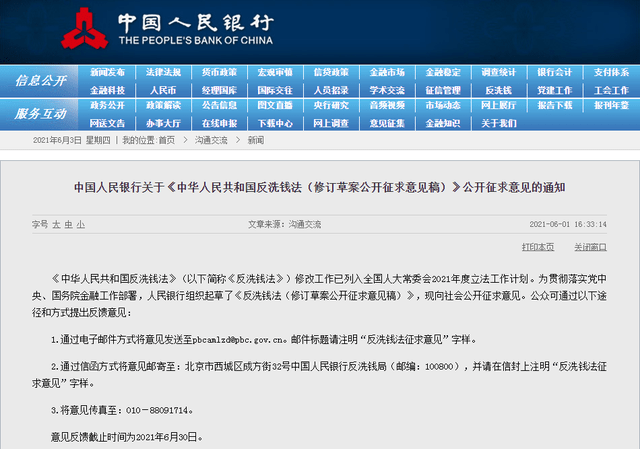Visit the 关于我们 page
Screen dimensions: 640x449
(x=499, y=123)
